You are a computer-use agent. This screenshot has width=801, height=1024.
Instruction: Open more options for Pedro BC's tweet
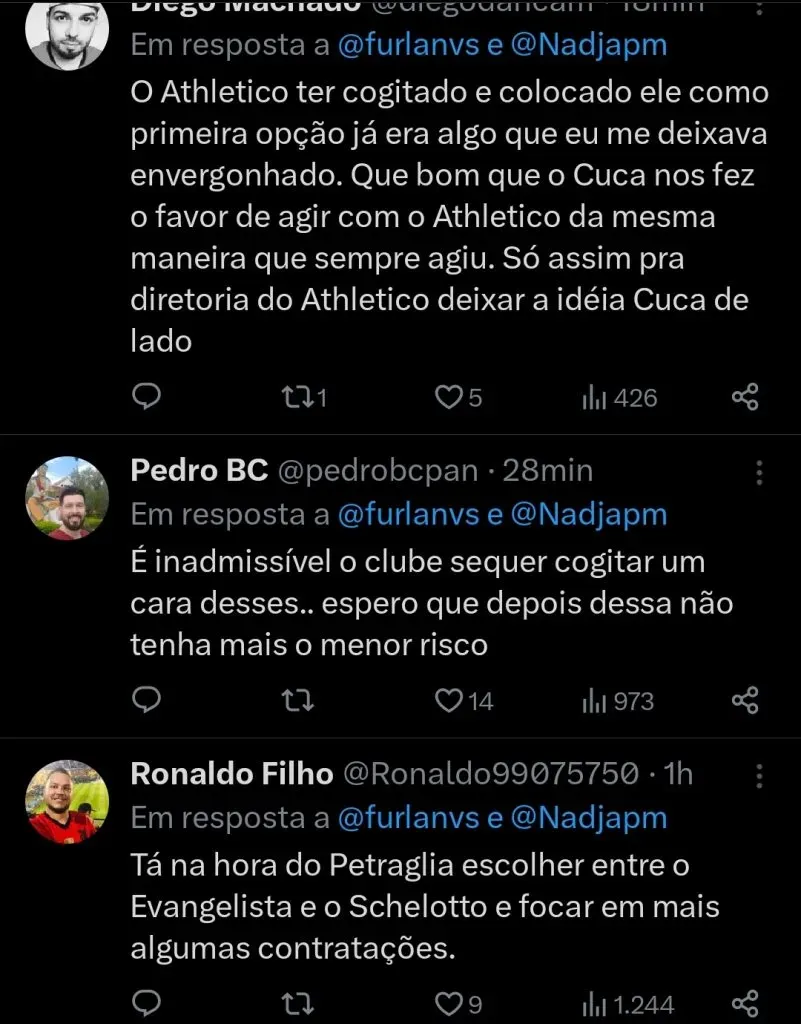759,473
